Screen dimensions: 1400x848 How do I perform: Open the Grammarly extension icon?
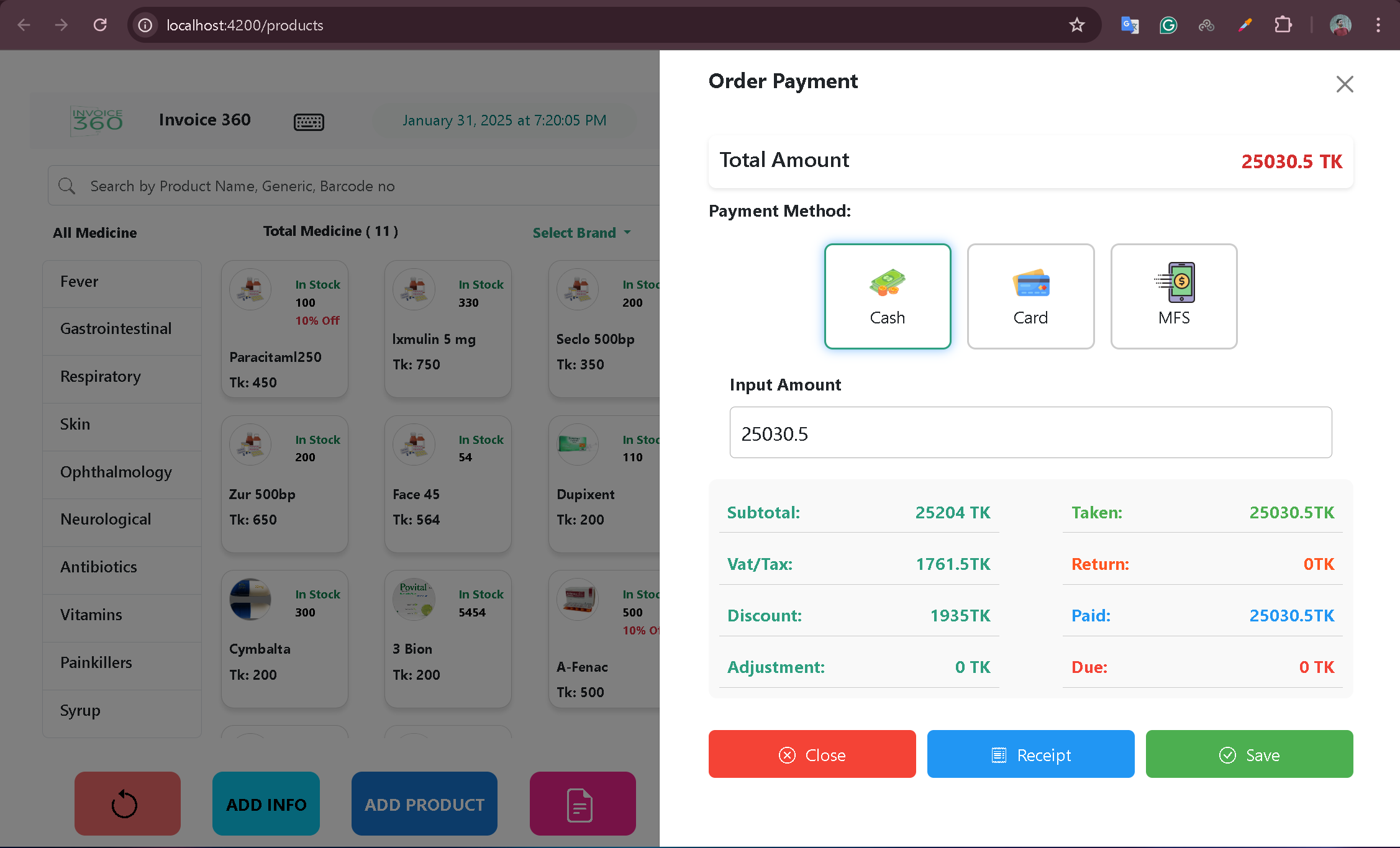pos(1168,25)
